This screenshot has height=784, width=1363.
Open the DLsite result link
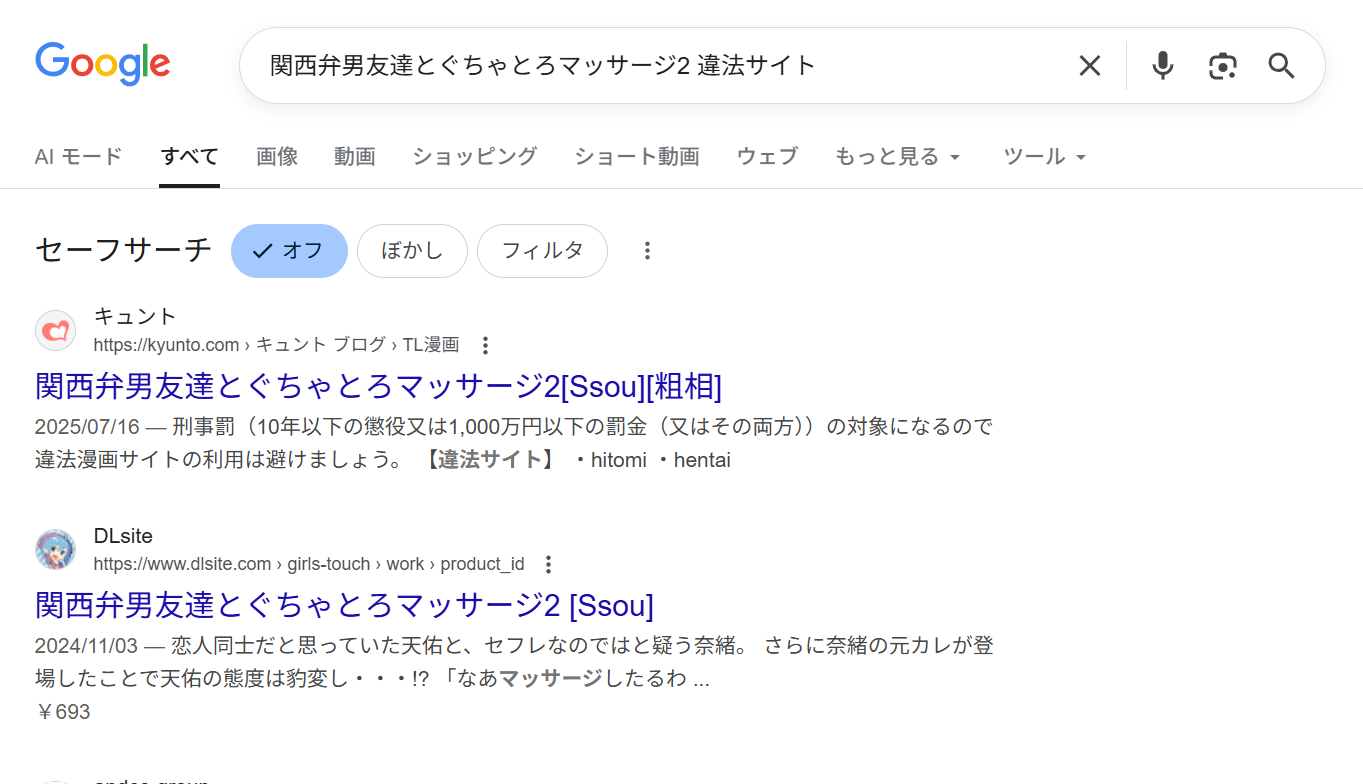click(x=343, y=605)
